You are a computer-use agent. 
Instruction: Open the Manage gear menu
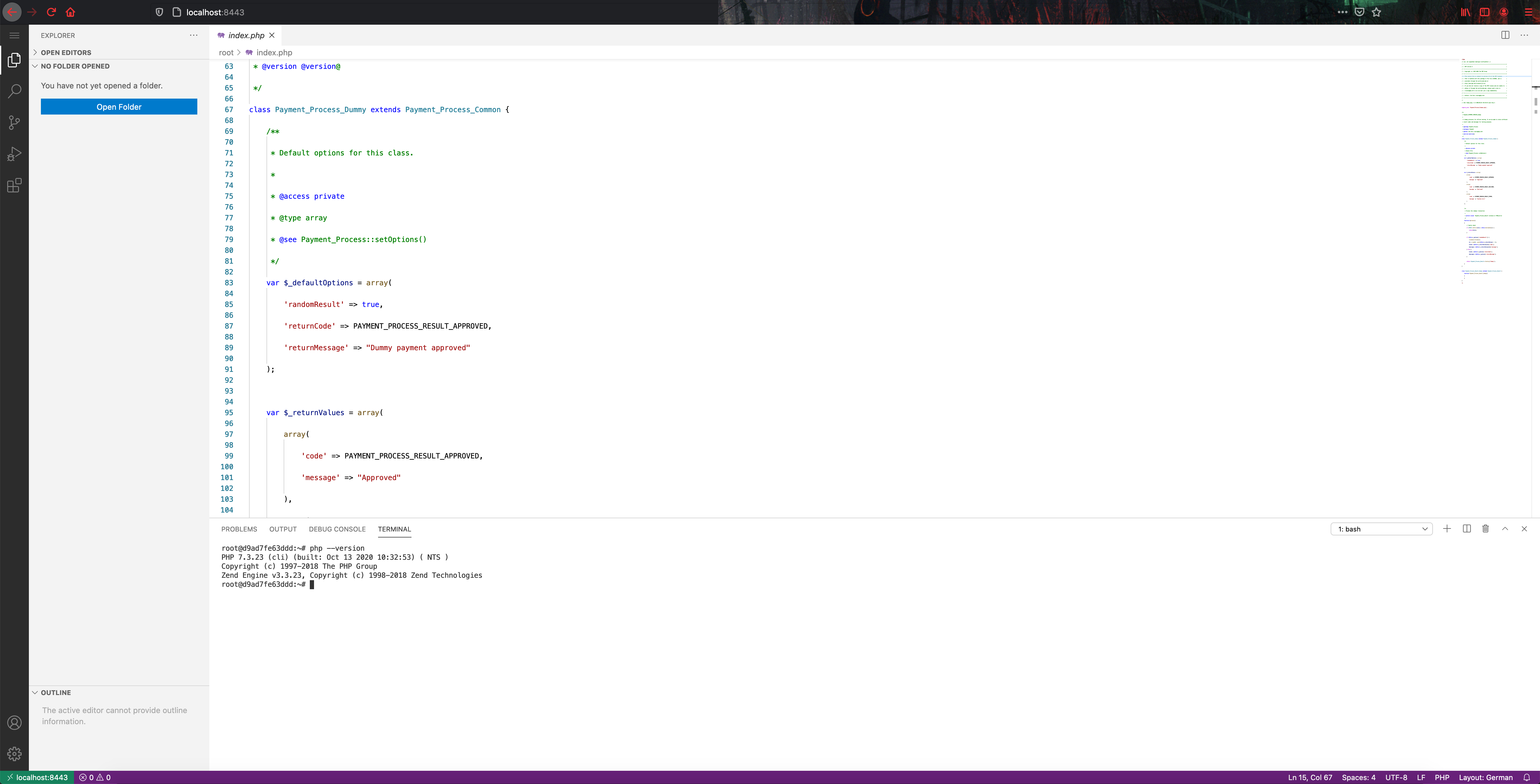(14, 754)
